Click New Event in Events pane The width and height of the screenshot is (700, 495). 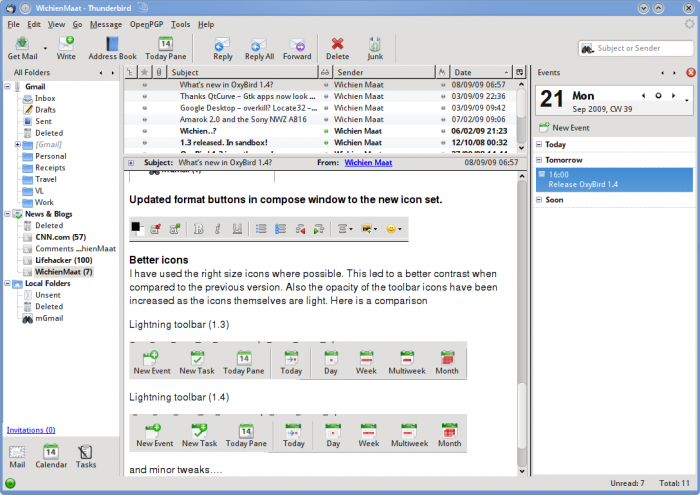[564, 128]
